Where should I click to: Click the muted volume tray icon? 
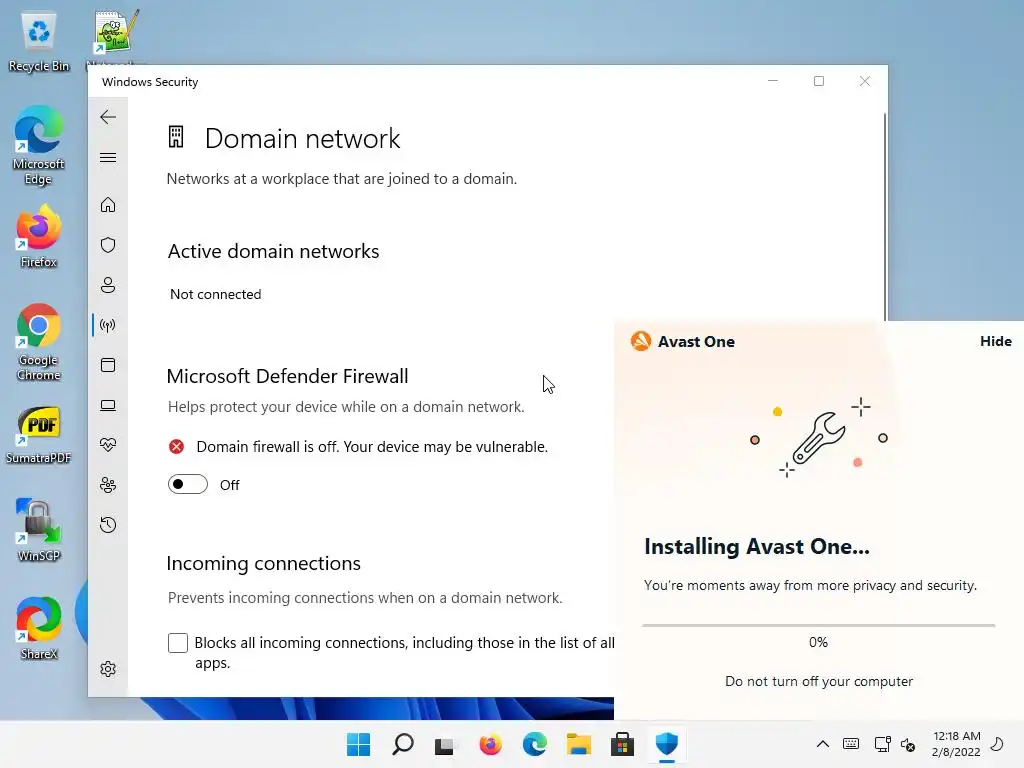click(908, 744)
